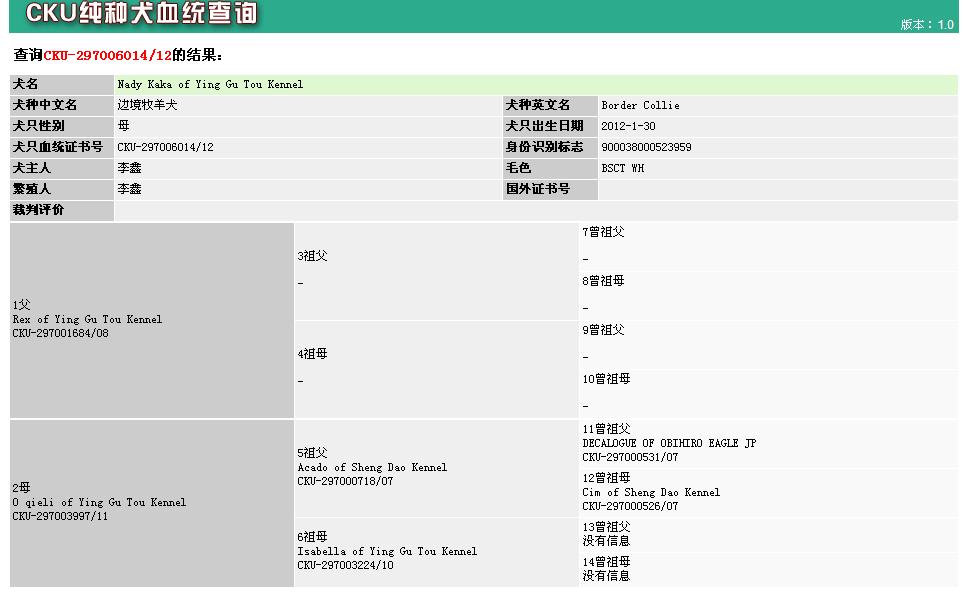The image size is (963, 602).
Task: Click 没有信息 under 14曾祖母
Action: click(606, 576)
